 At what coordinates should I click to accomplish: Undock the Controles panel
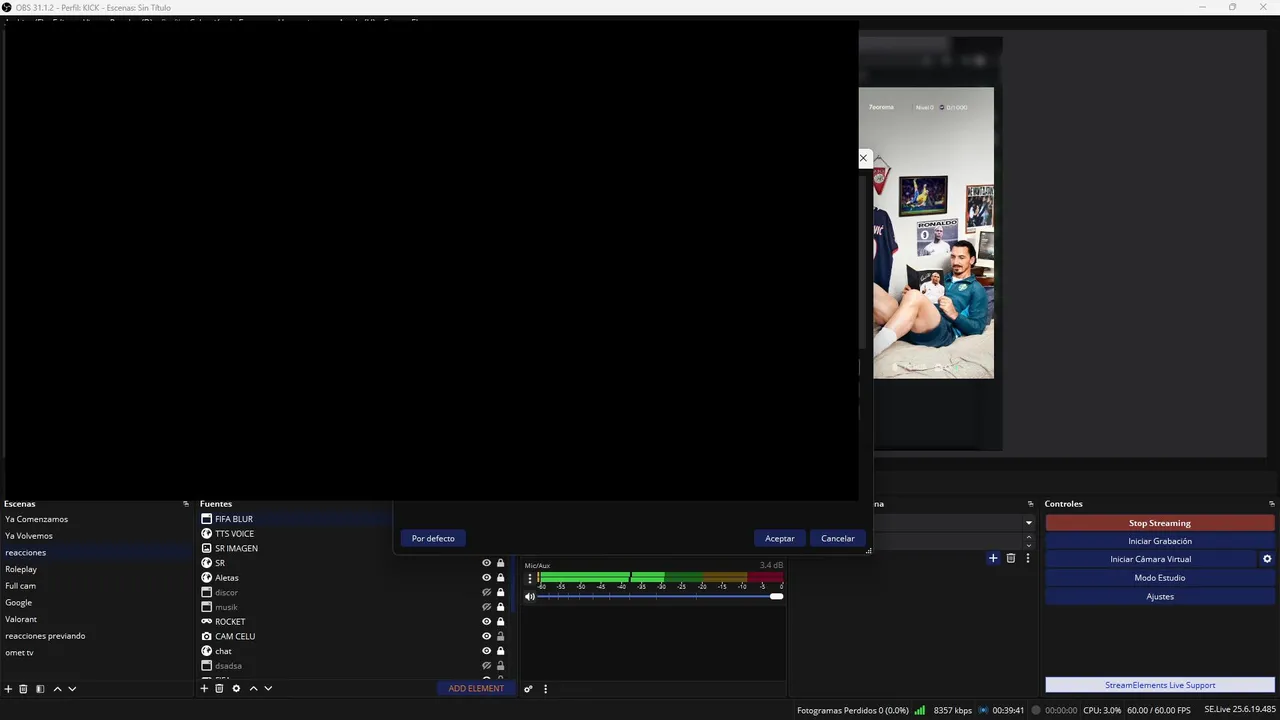point(1272,504)
